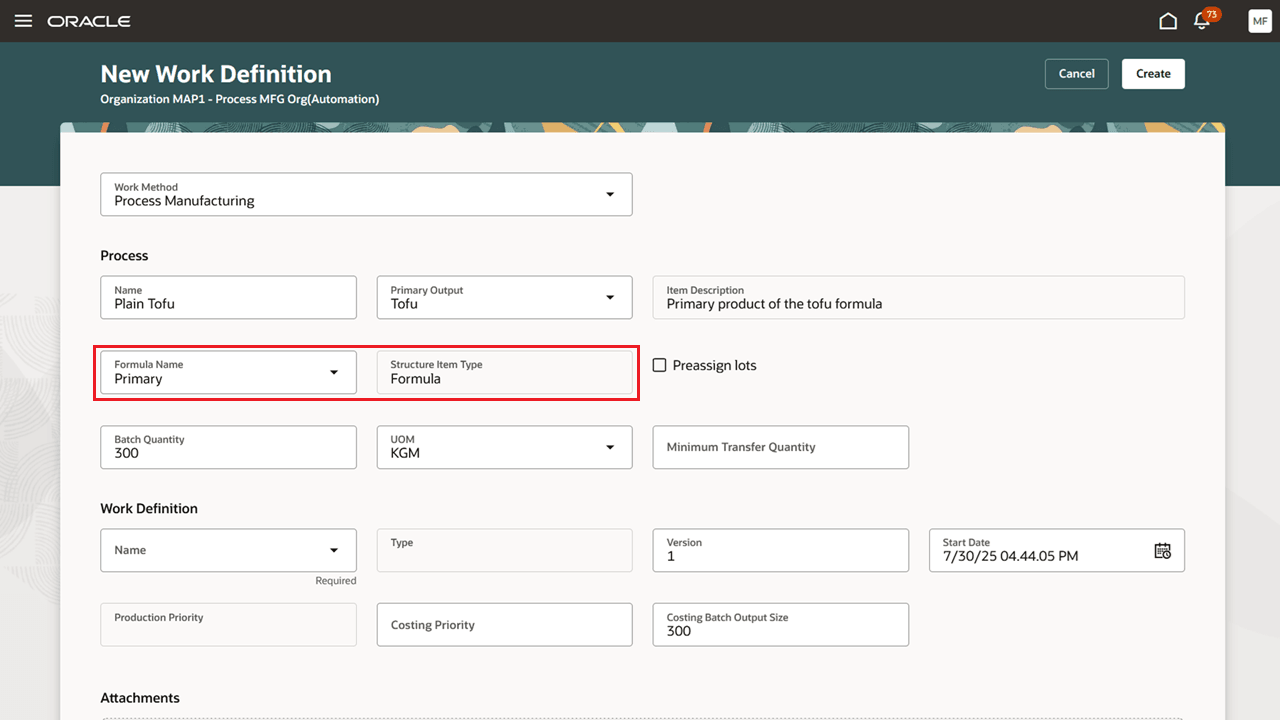Screen dimensions: 1280x720
Task: Open the Start Date calendar picker
Action: 1162,550
